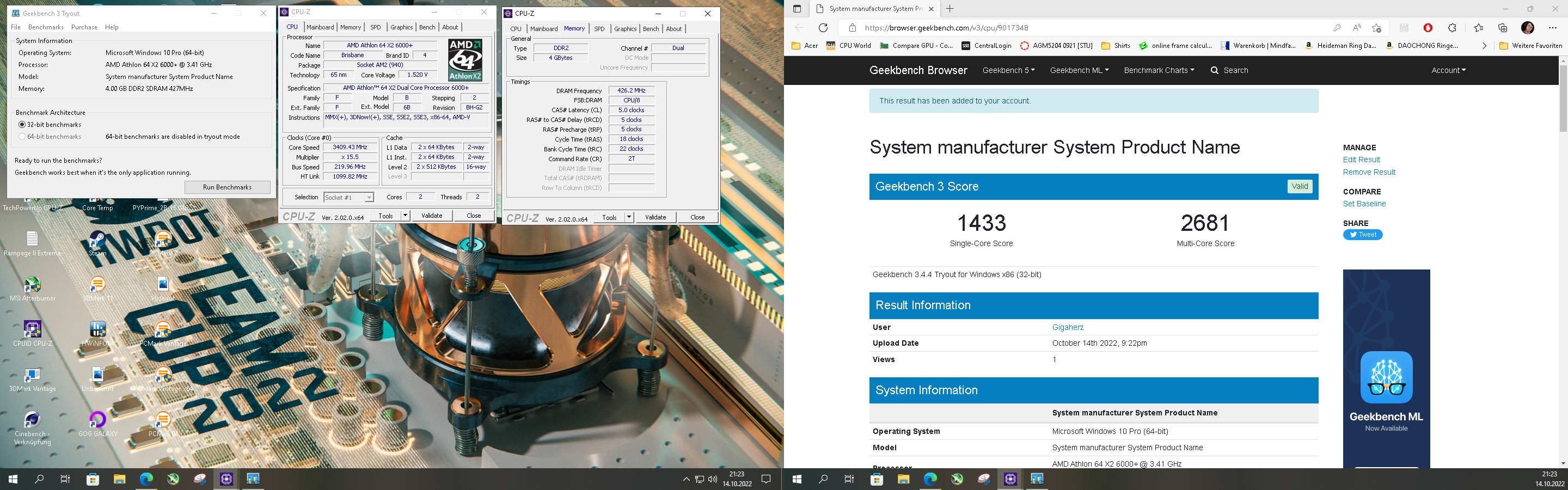Open left taskbar notification center icon
The image size is (1568, 490).
[765, 479]
